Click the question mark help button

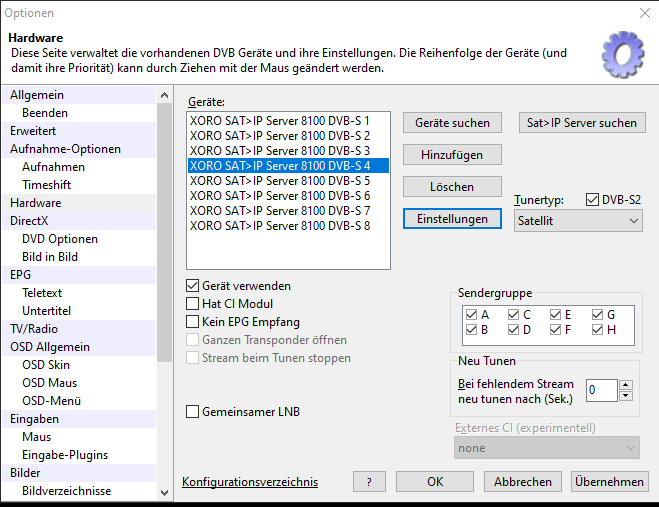pos(369,481)
